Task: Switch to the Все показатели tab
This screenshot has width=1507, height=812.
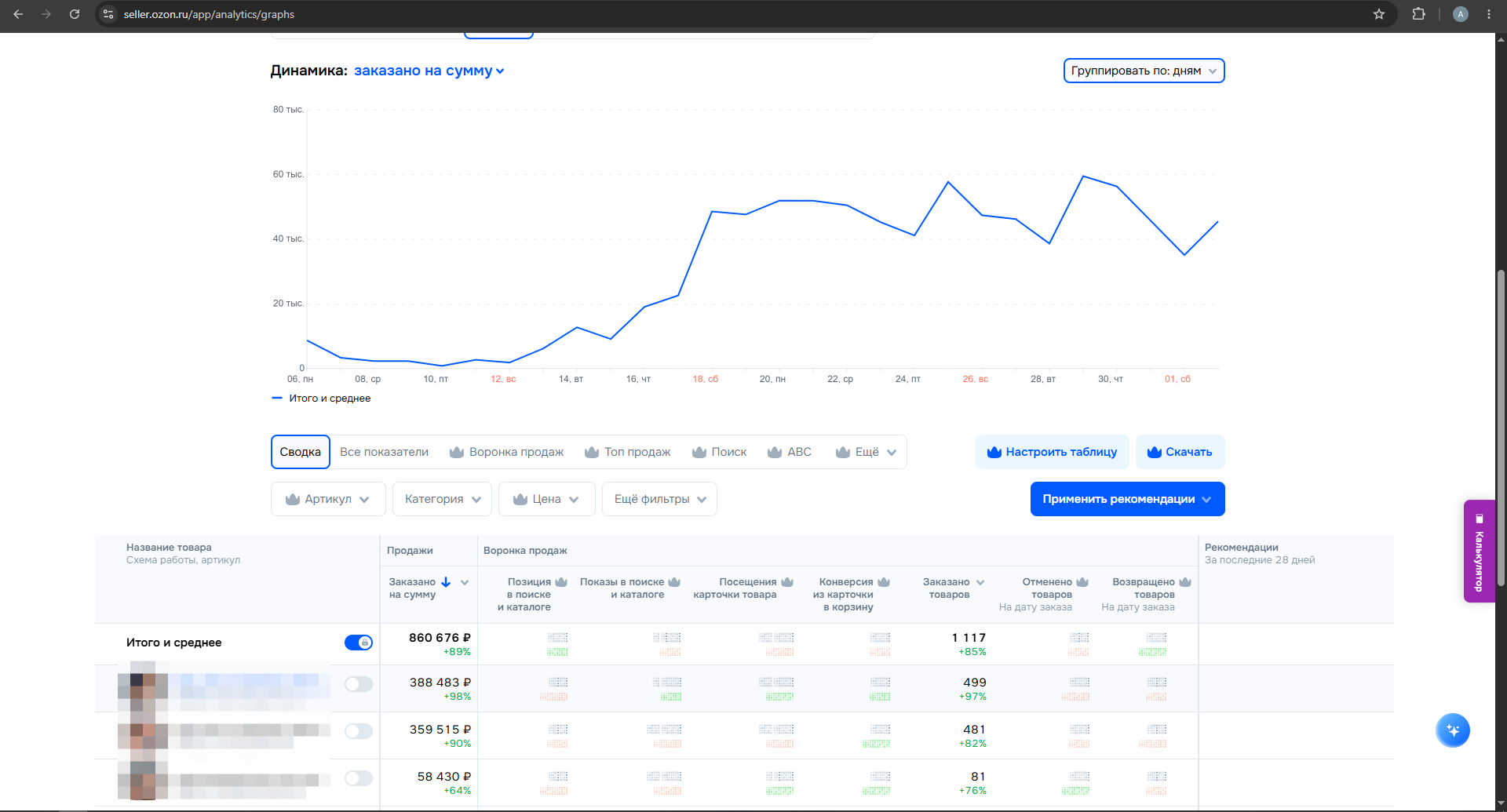Action: point(384,452)
